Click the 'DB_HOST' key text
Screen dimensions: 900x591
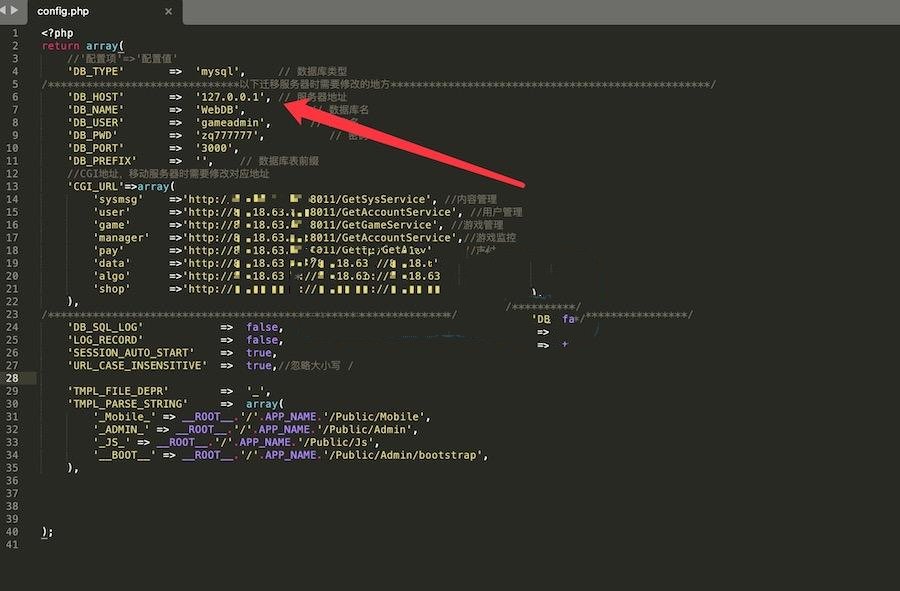[95, 97]
